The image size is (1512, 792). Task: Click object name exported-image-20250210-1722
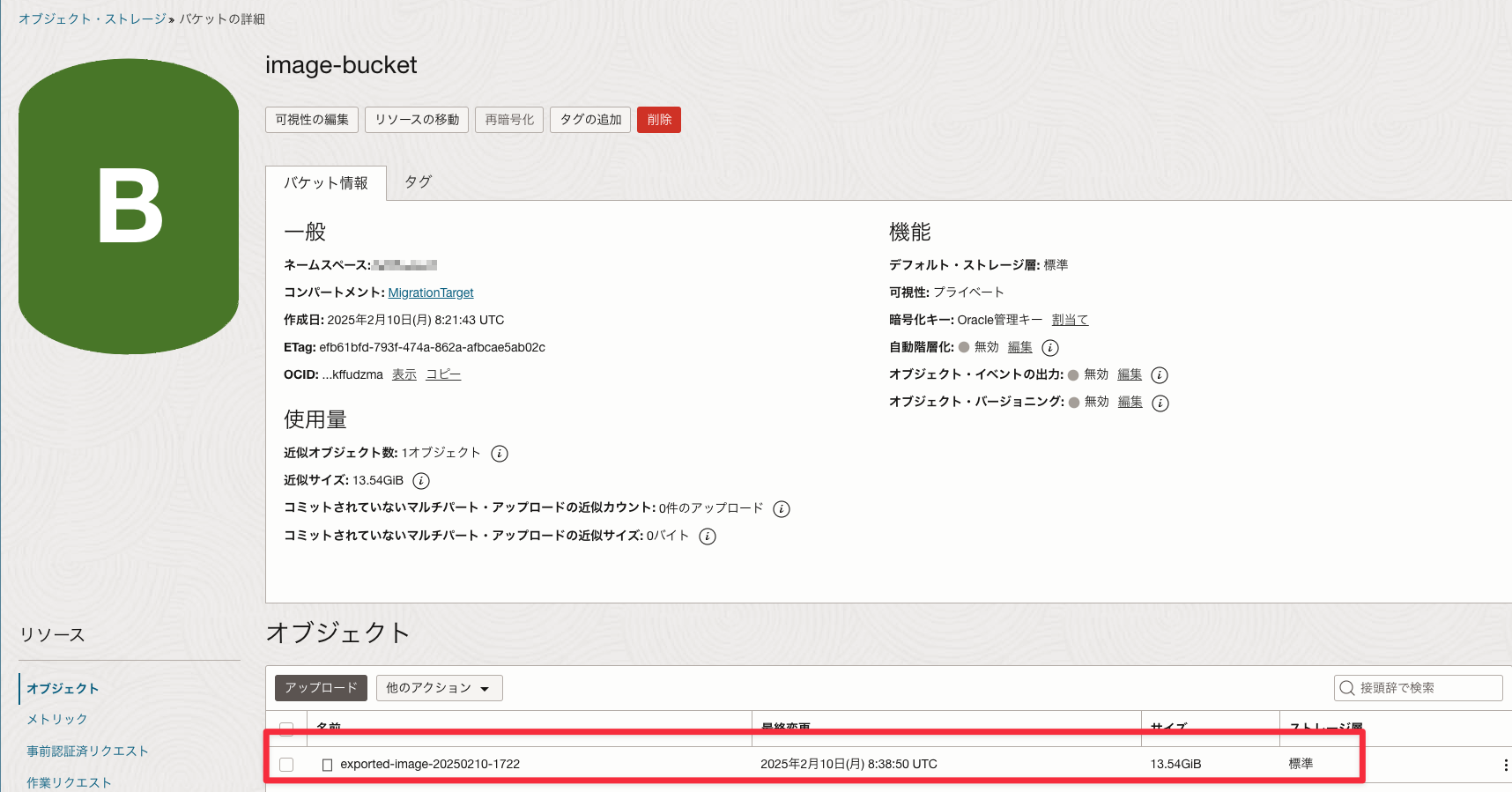pos(430,764)
